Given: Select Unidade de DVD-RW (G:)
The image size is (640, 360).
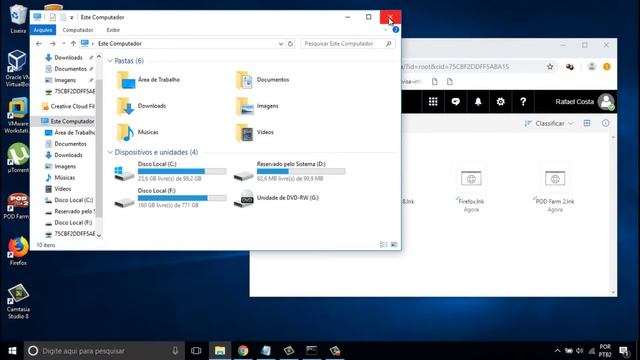Looking at the screenshot, I should (x=276, y=198).
